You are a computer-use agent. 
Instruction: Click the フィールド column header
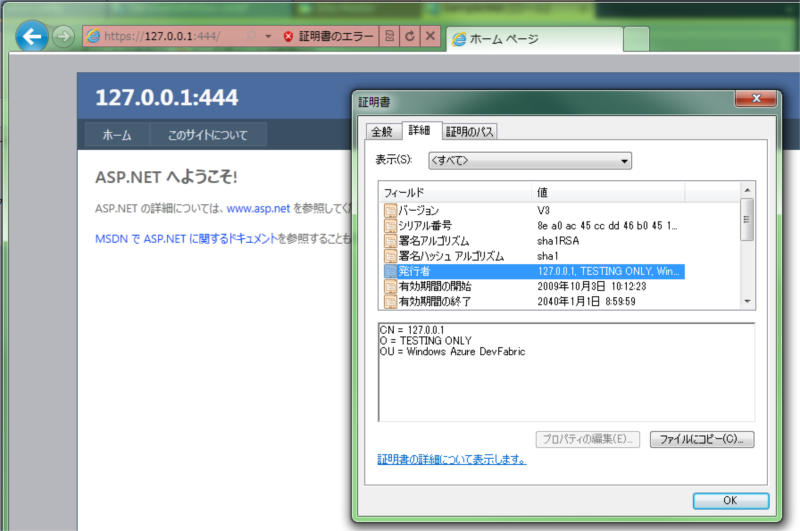coord(457,193)
